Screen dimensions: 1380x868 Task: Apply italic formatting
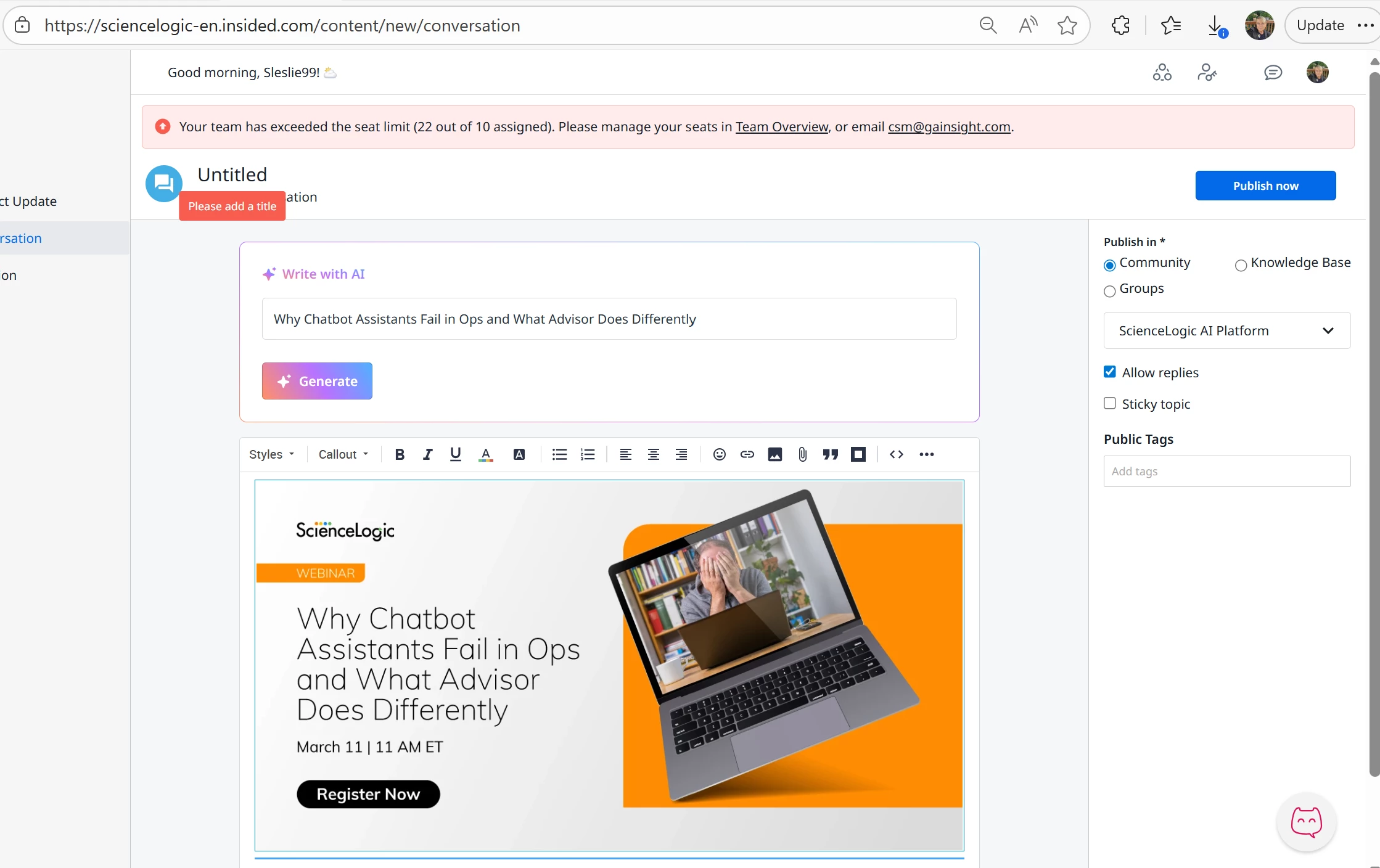427,454
